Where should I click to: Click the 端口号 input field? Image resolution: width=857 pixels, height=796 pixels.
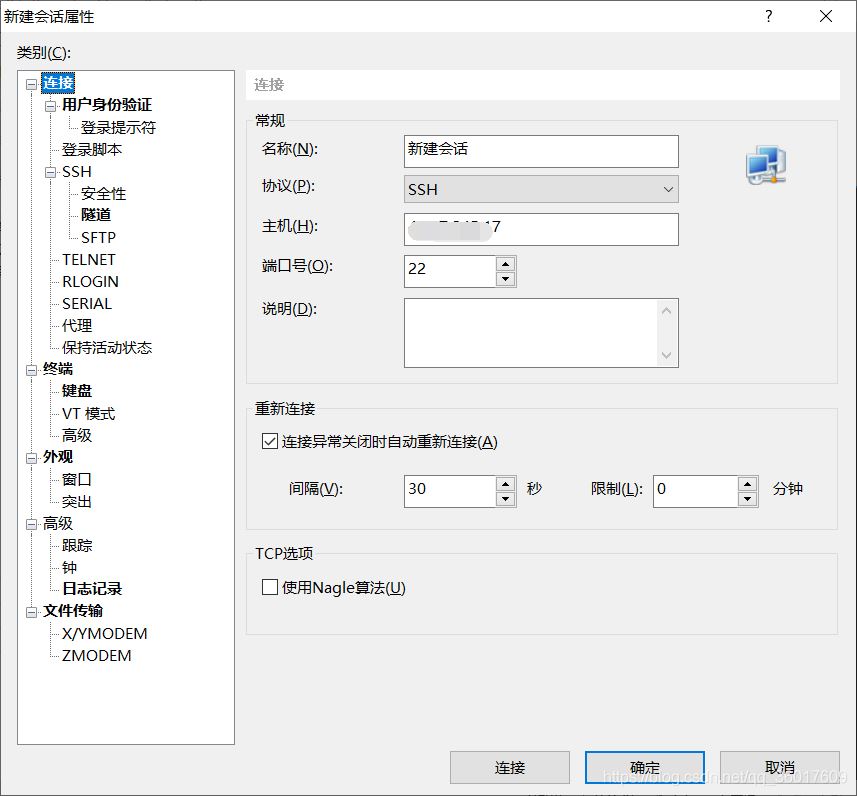point(450,271)
